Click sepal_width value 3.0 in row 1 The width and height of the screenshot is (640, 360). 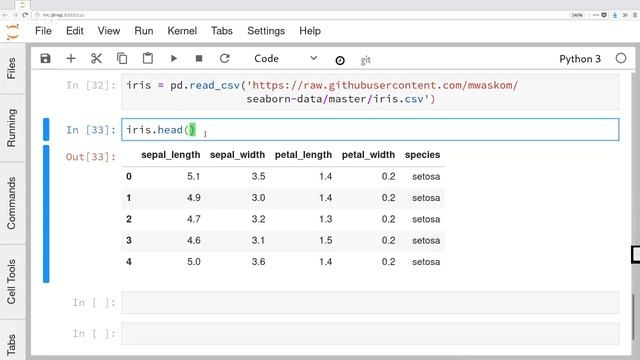pos(258,198)
